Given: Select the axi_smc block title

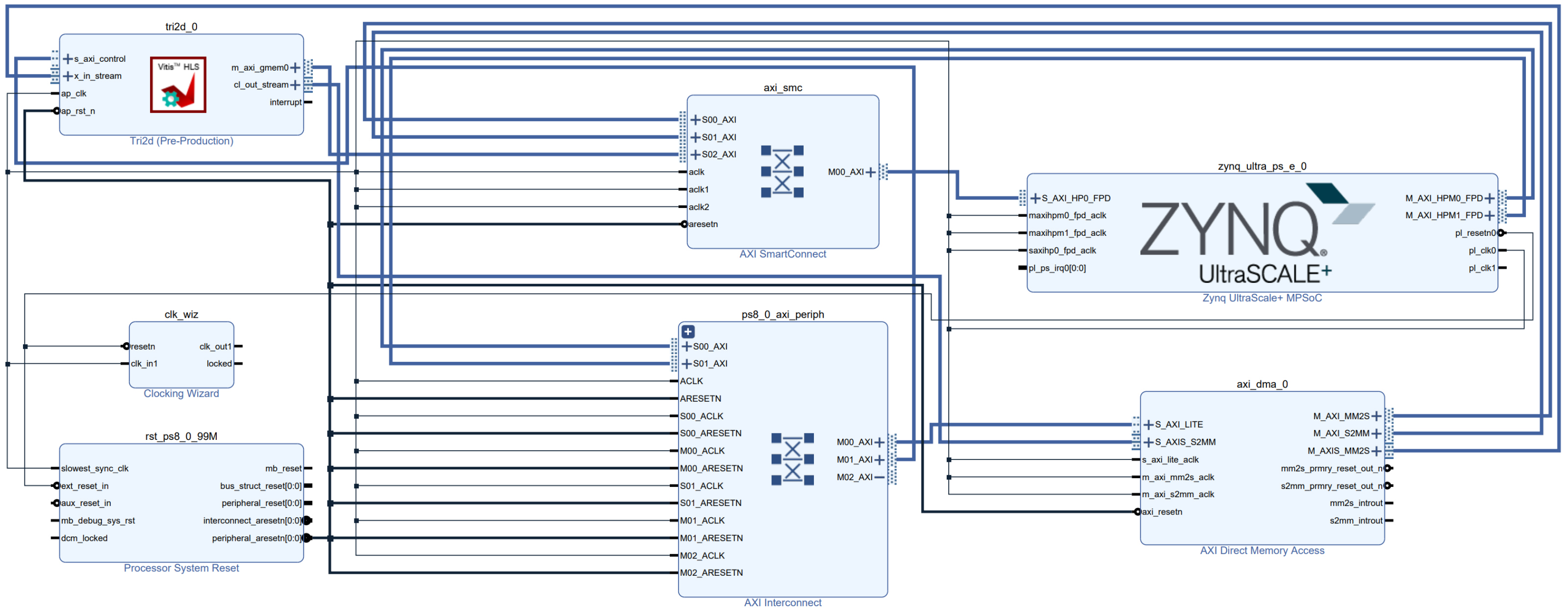Looking at the screenshot, I should click(x=783, y=88).
